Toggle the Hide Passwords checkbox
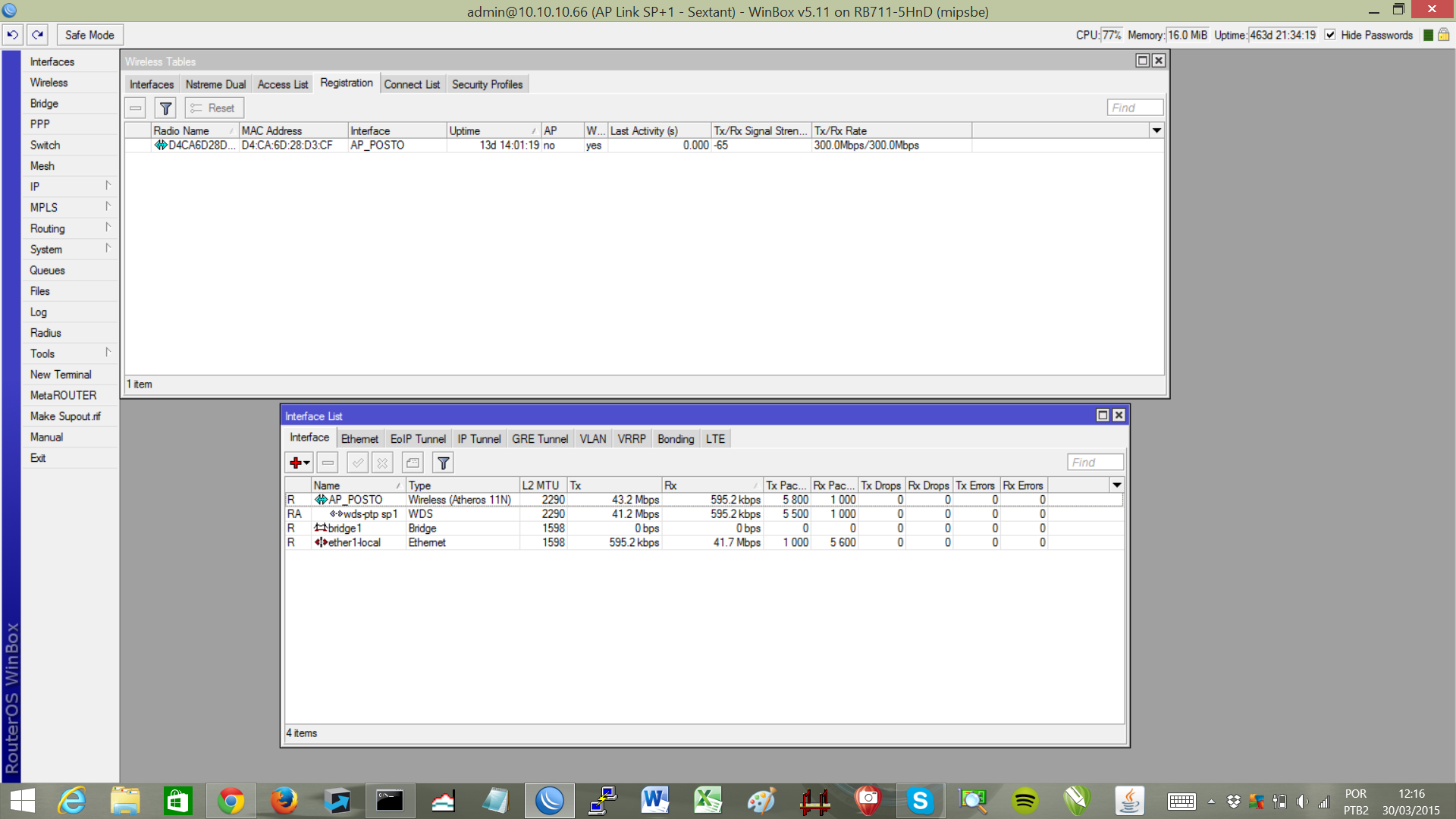 pyautogui.click(x=1330, y=35)
